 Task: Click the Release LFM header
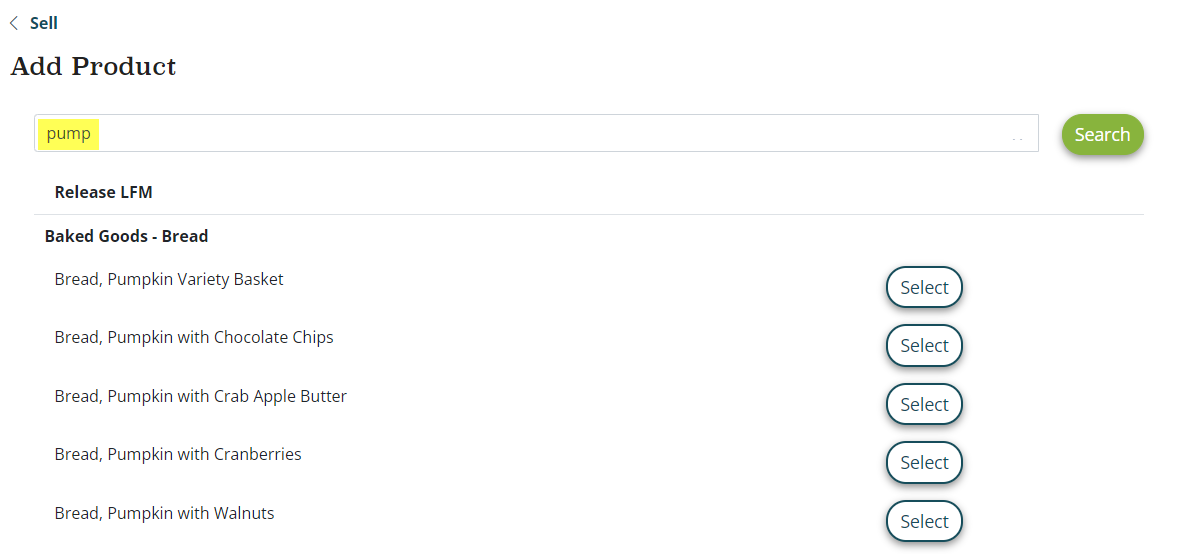(103, 192)
